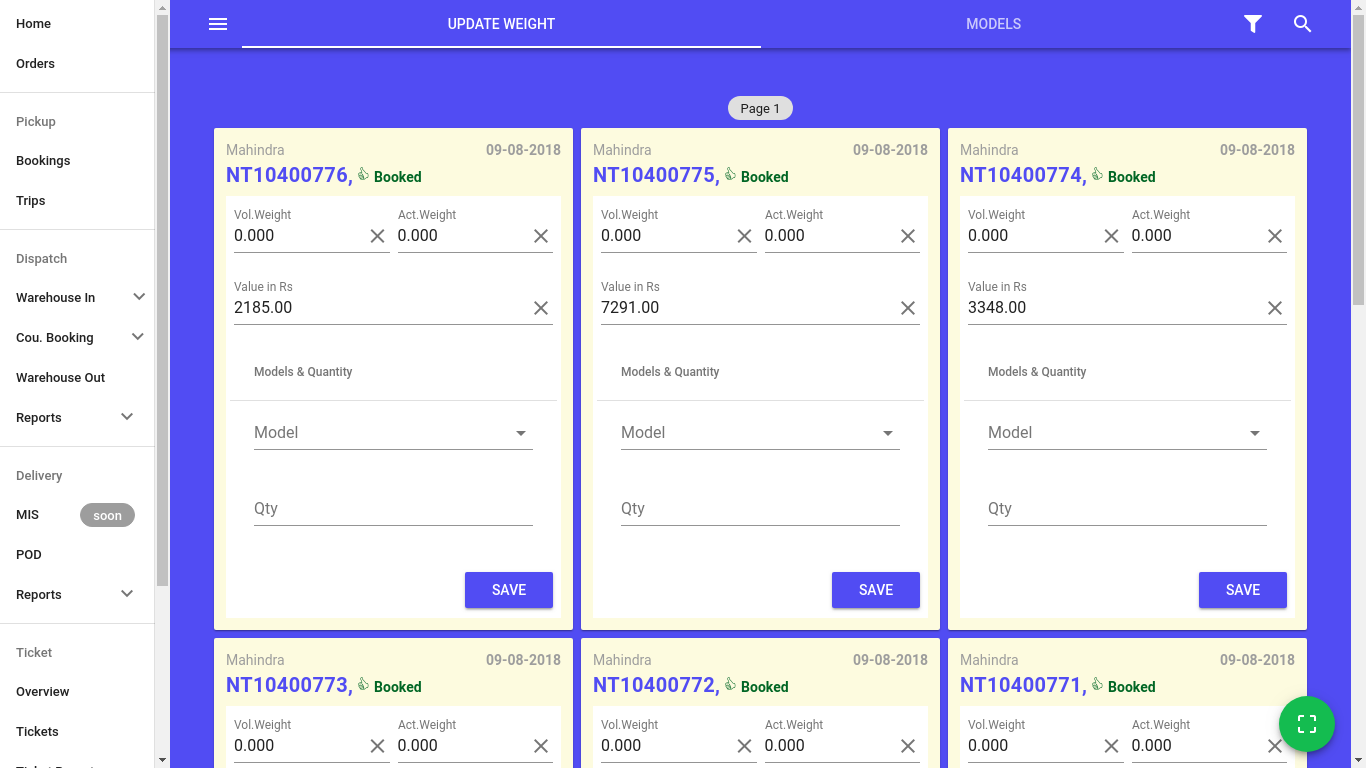The height and width of the screenshot is (768, 1366).
Task: Click the filter funnel icon
Action: 1252,24
